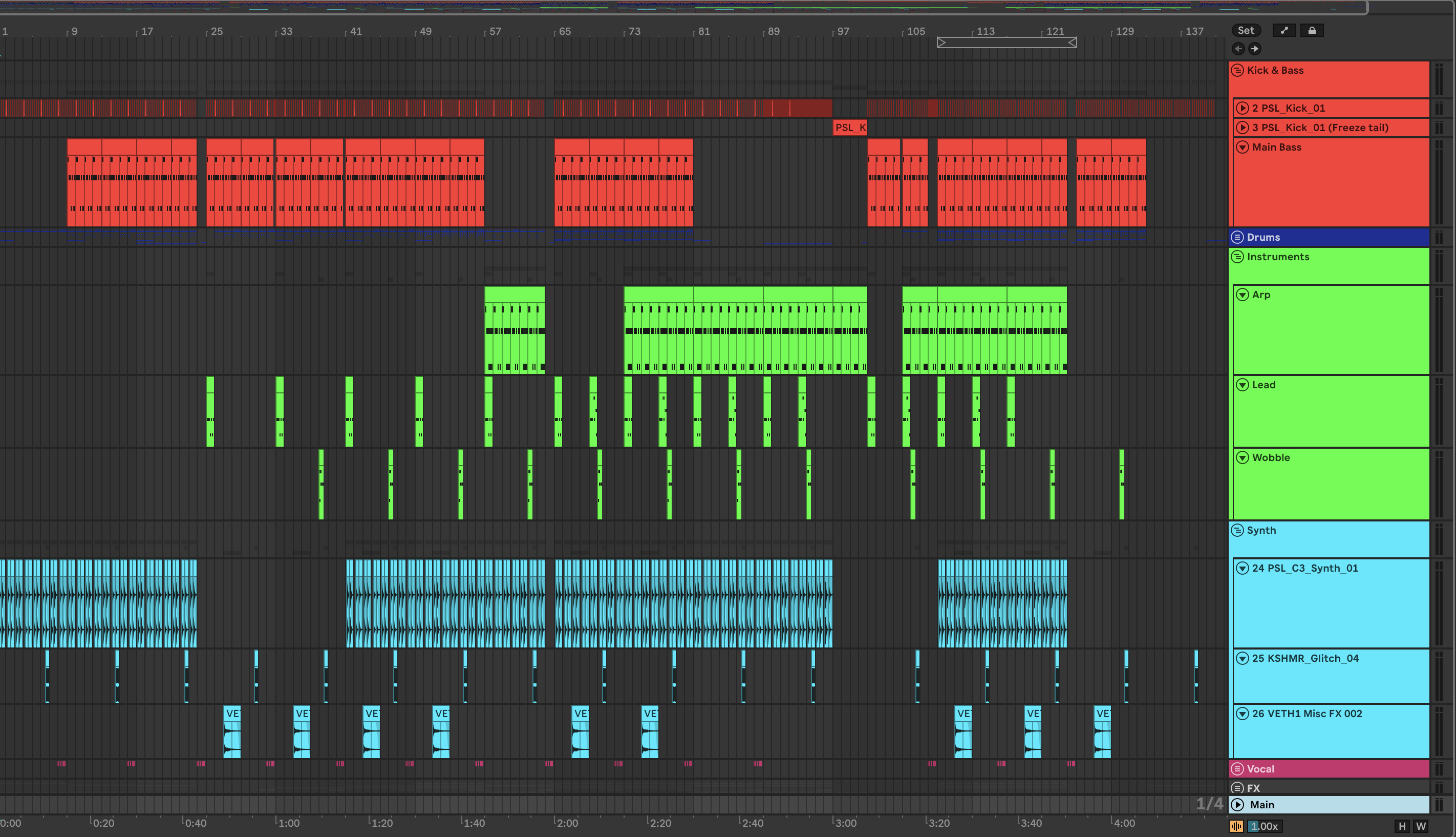
Task: Select the Wobble track name
Action: (x=1271, y=457)
